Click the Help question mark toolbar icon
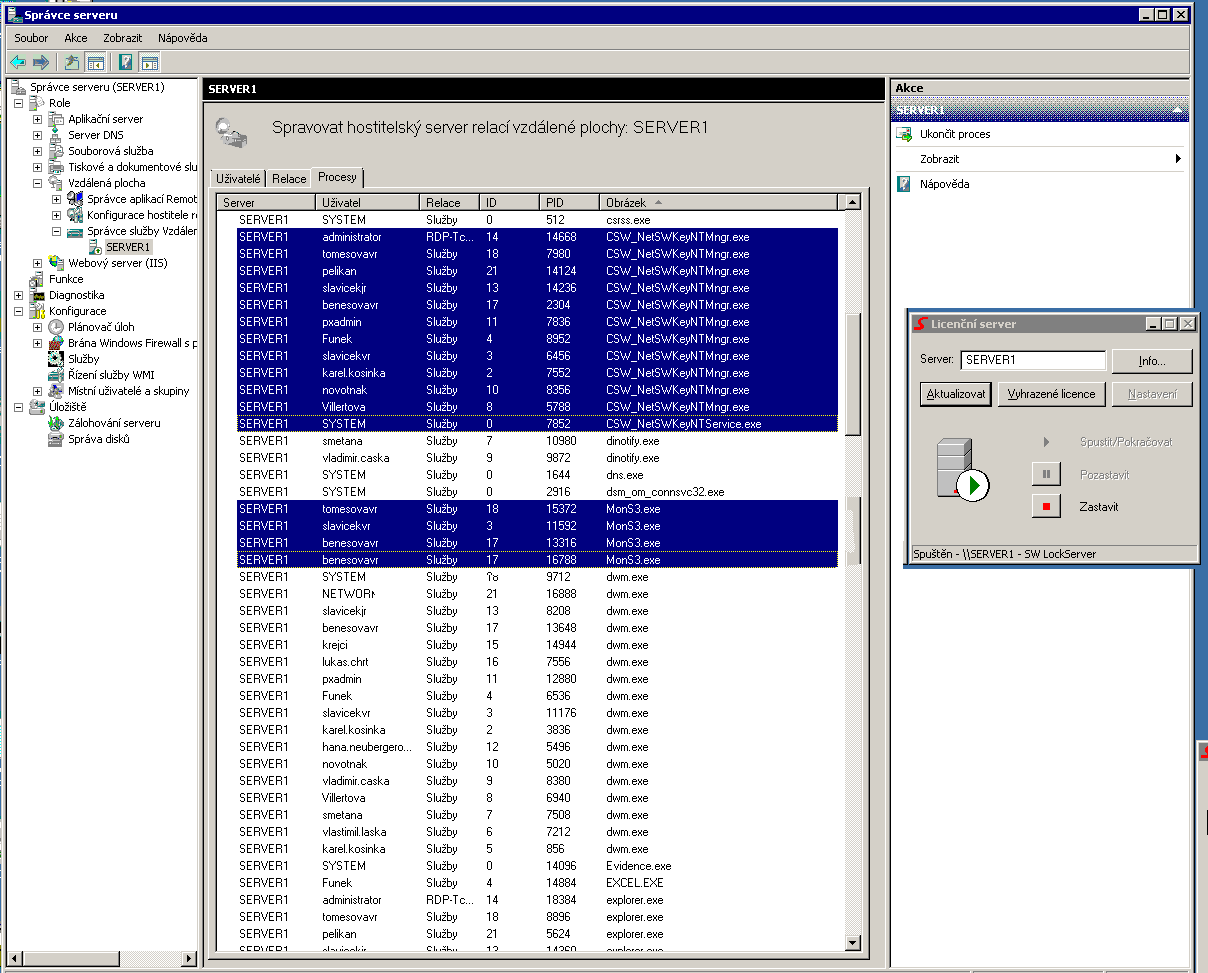Viewport: 1208px width, 973px height. 126,62
